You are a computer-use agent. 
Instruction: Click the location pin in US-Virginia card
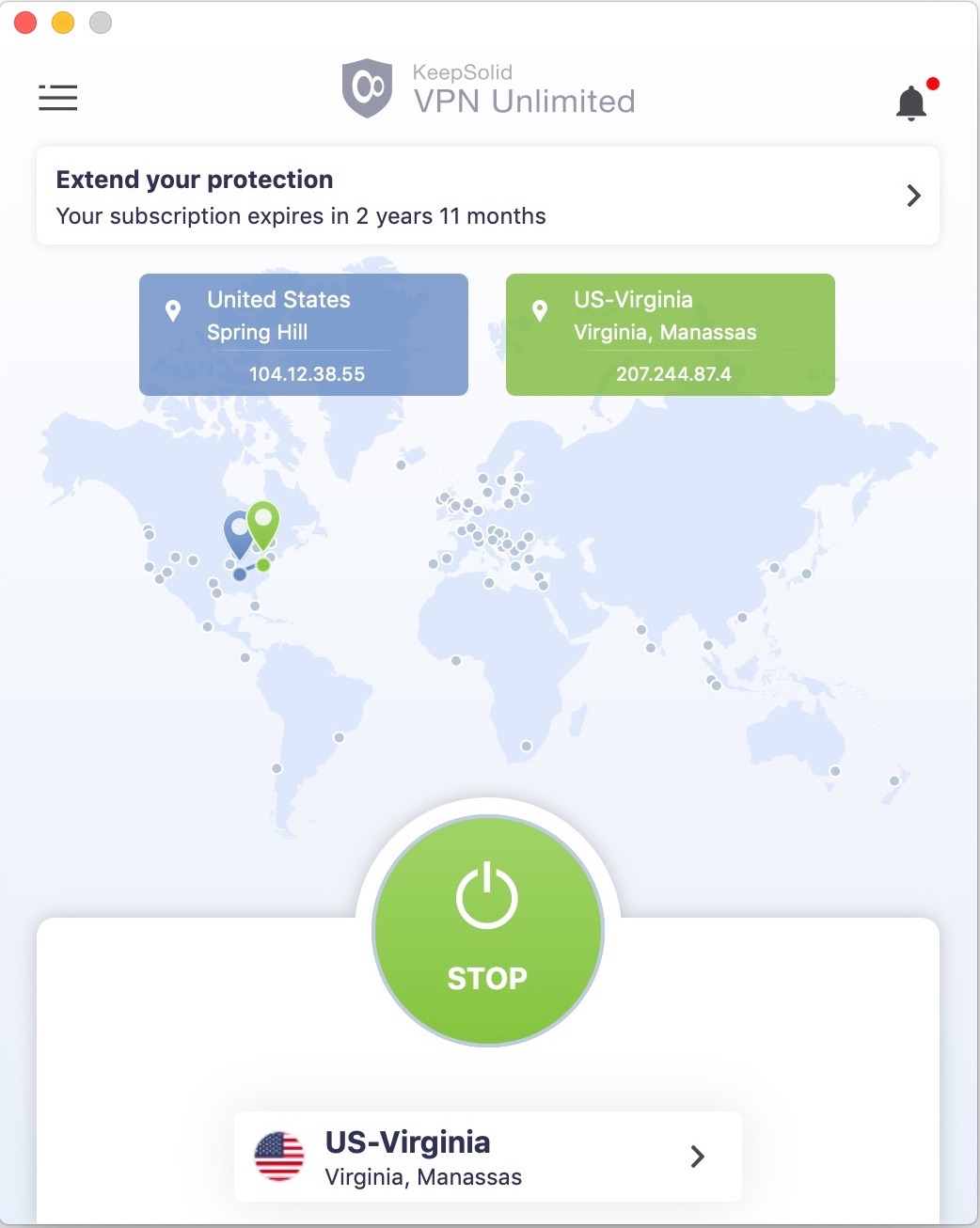coord(540,310)
